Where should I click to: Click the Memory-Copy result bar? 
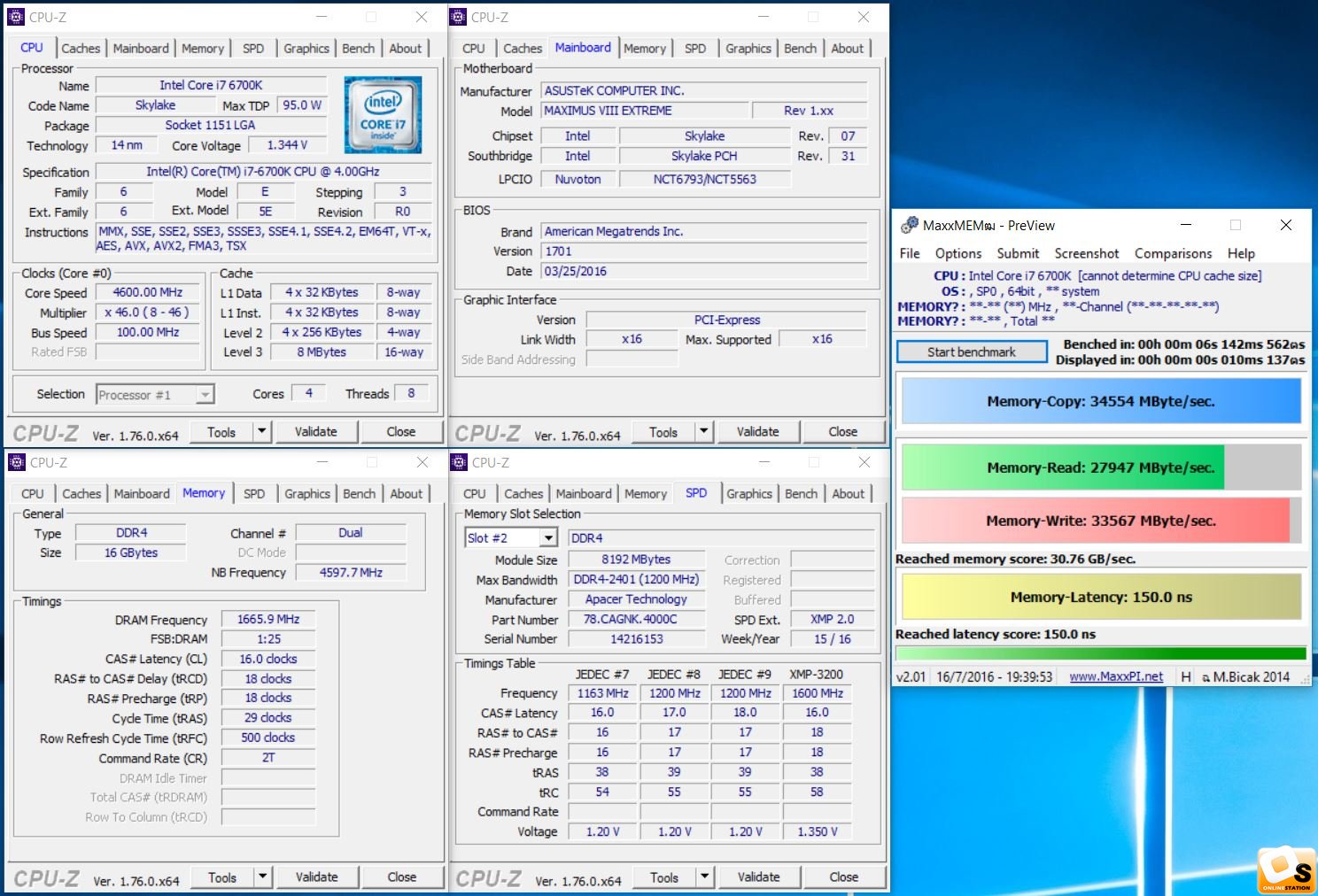point(1101,401)
